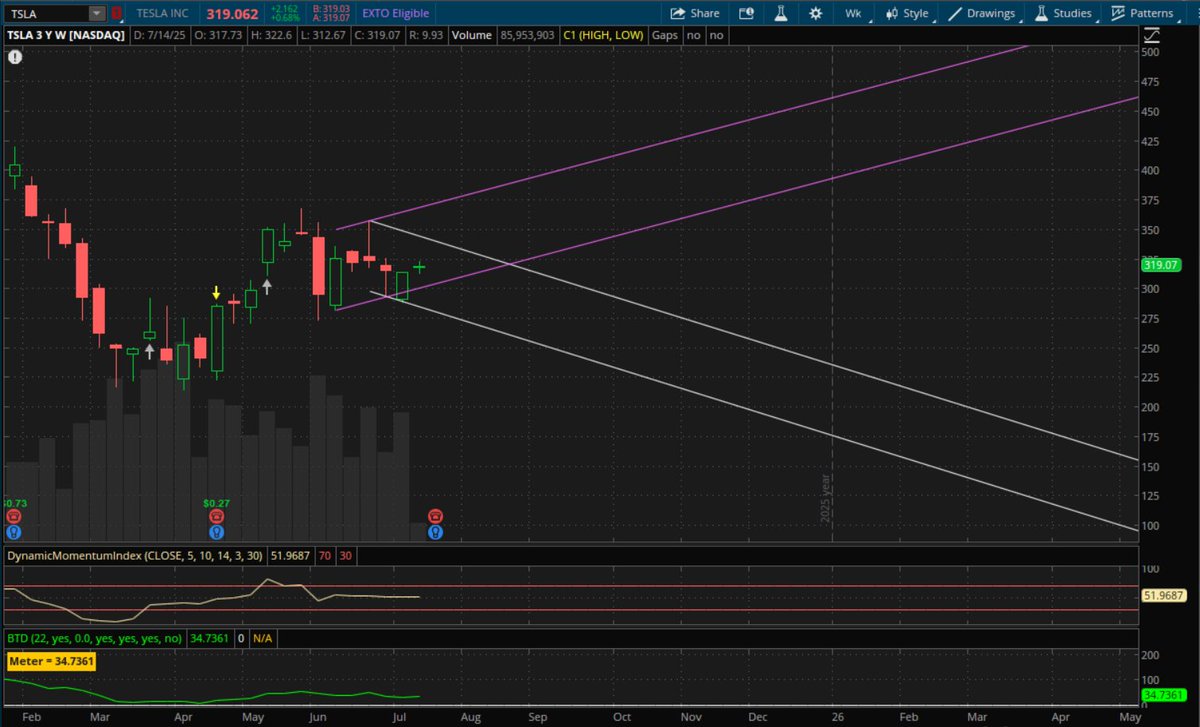This screenshot has width=1200, height=727.
Task: Click the Volume label in header
Action: pyautogui.click(x=471, y=35)
